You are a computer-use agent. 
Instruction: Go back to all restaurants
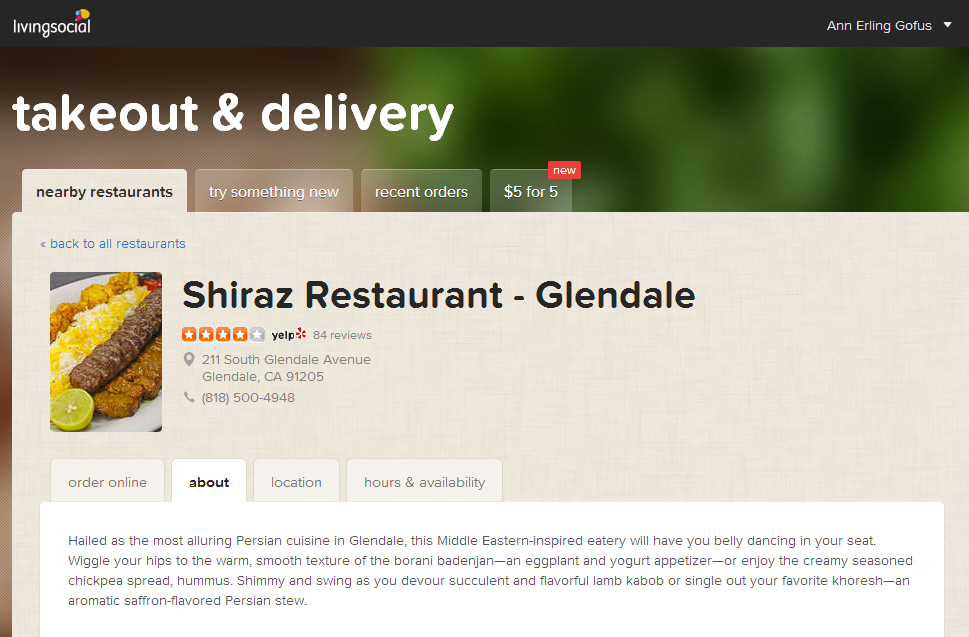point(113,243)
